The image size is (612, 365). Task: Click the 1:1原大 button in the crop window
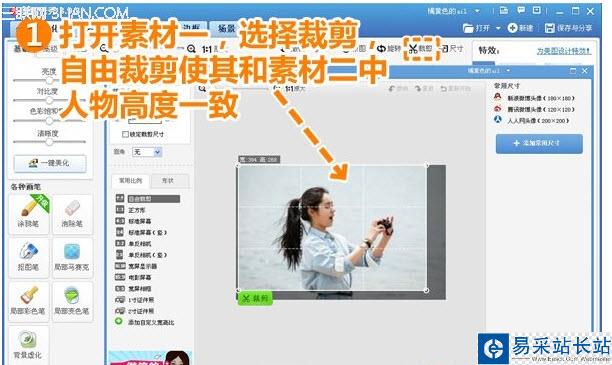[x=295, y=89]
